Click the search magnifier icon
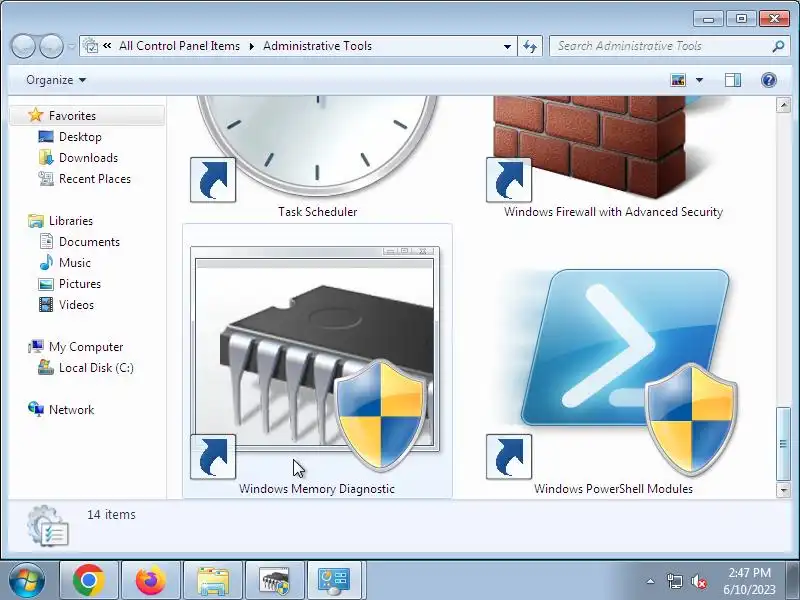Viewport: 800px width, 600px height. tap(778, 46)
